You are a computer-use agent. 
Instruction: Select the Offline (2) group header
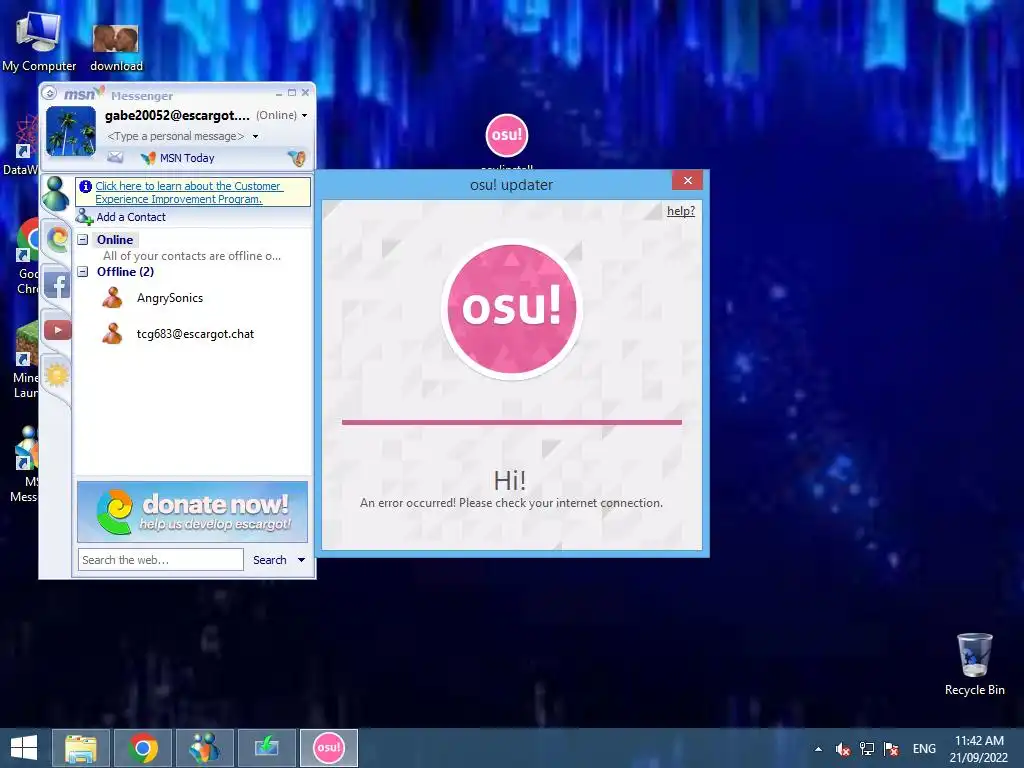tap(125, 272)
